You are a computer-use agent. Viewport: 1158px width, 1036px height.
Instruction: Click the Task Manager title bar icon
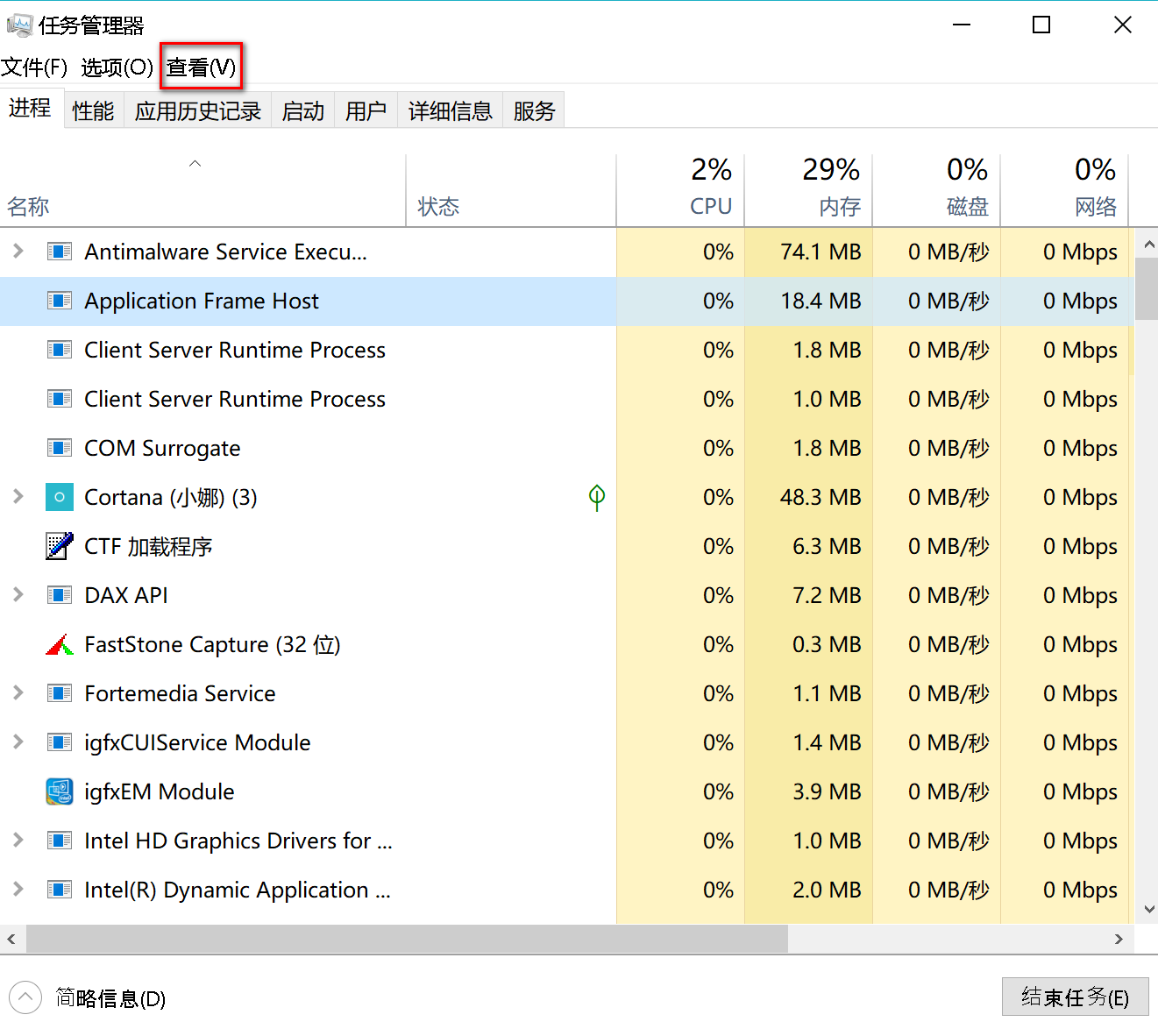point(18,25)
